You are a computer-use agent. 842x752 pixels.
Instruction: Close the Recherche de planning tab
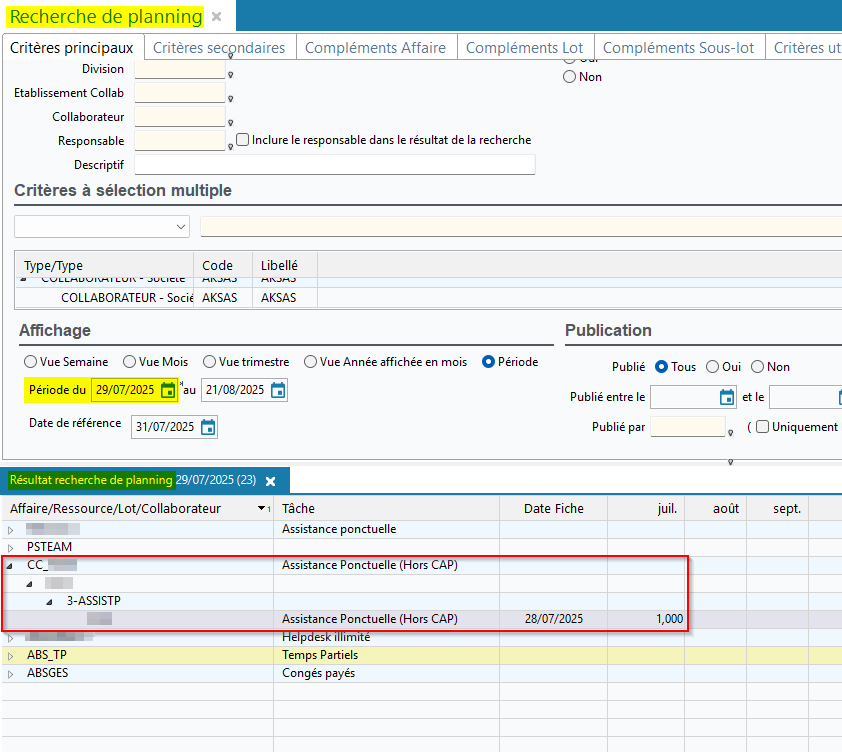217,17
